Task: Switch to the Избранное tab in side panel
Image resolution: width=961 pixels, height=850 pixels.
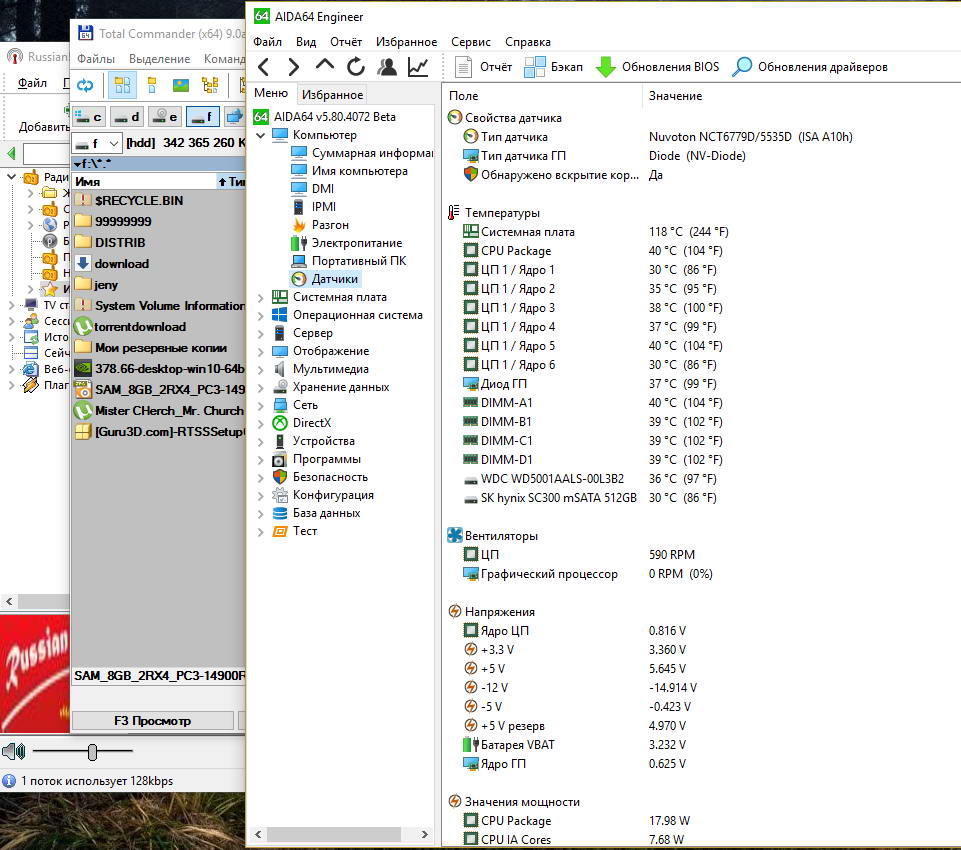Action: coord(332,94)
